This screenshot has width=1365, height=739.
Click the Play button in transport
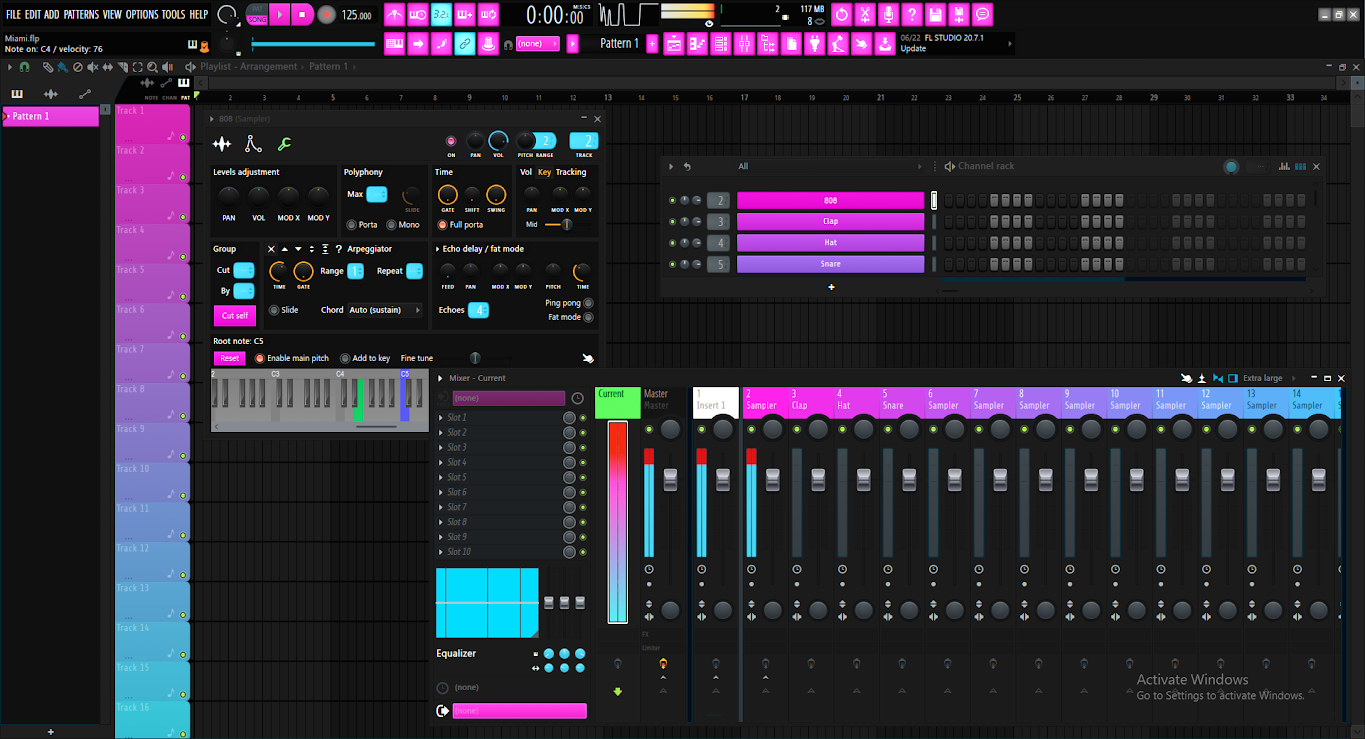coord(280,15)
